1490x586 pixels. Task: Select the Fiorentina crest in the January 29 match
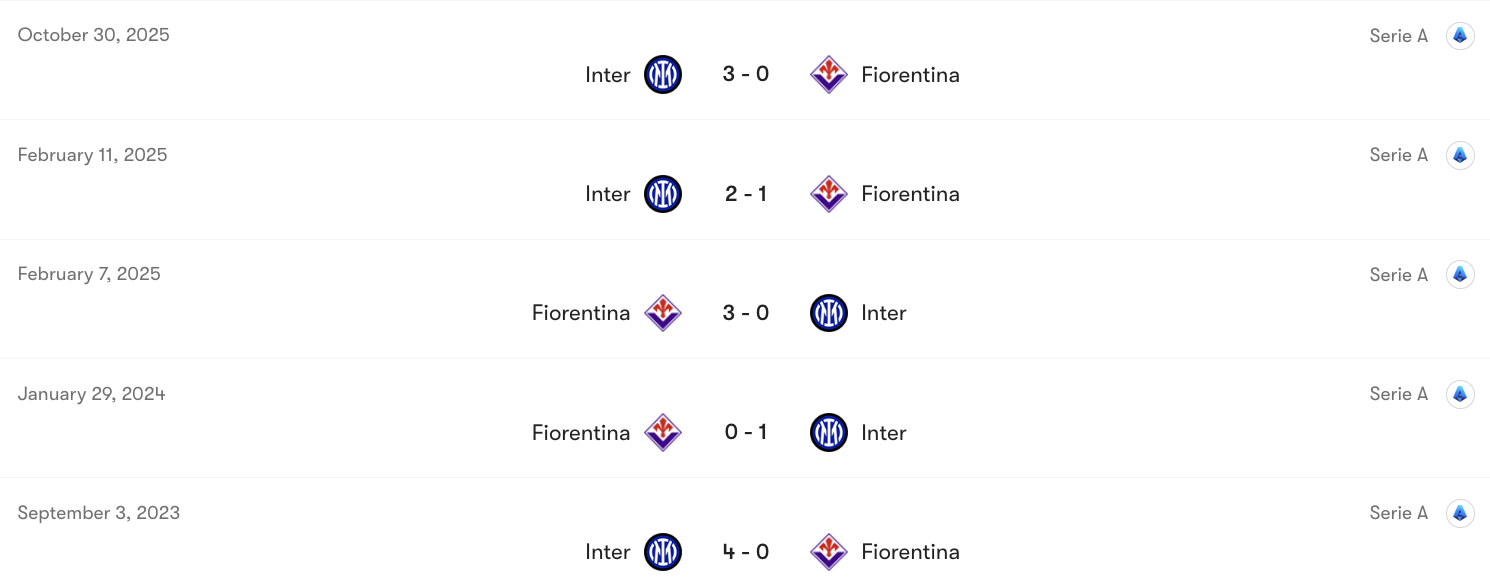coord(662,432)
